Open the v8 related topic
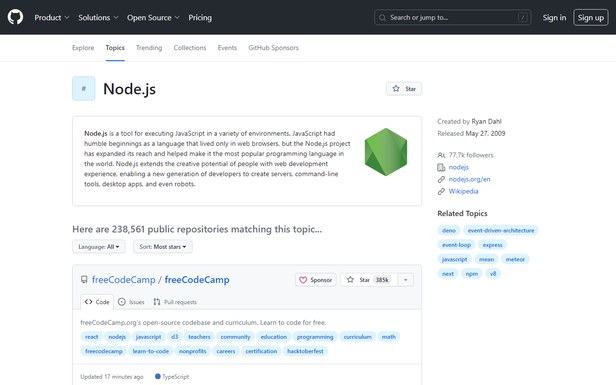This screenshot has width=616, height=385. 493,274
